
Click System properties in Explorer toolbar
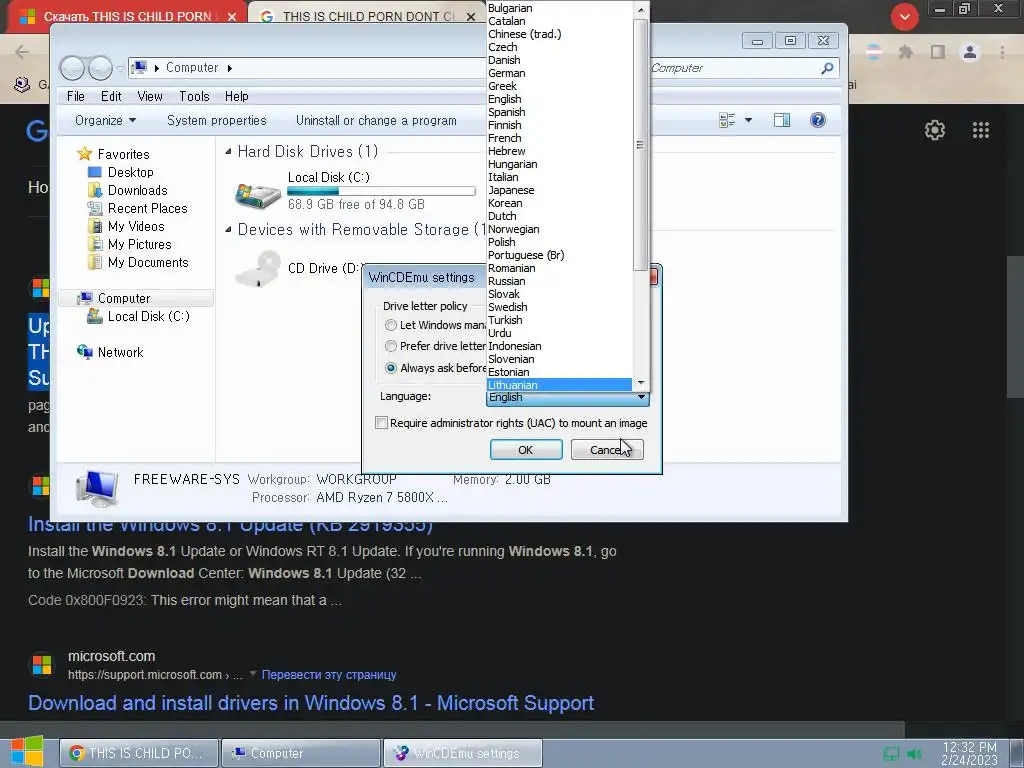(x=217, y=120)
